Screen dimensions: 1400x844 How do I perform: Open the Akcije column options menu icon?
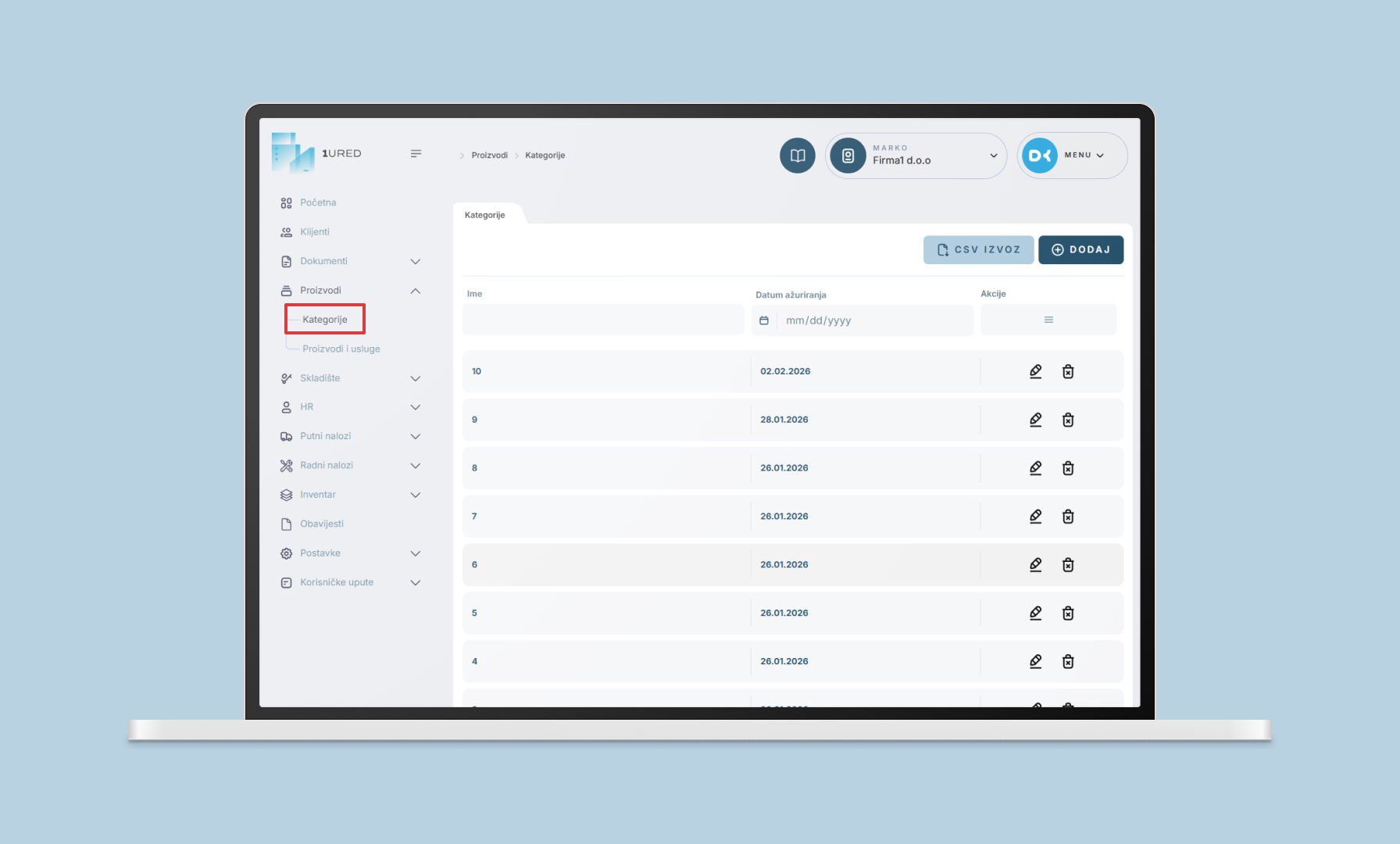[x=1048, y=320]
